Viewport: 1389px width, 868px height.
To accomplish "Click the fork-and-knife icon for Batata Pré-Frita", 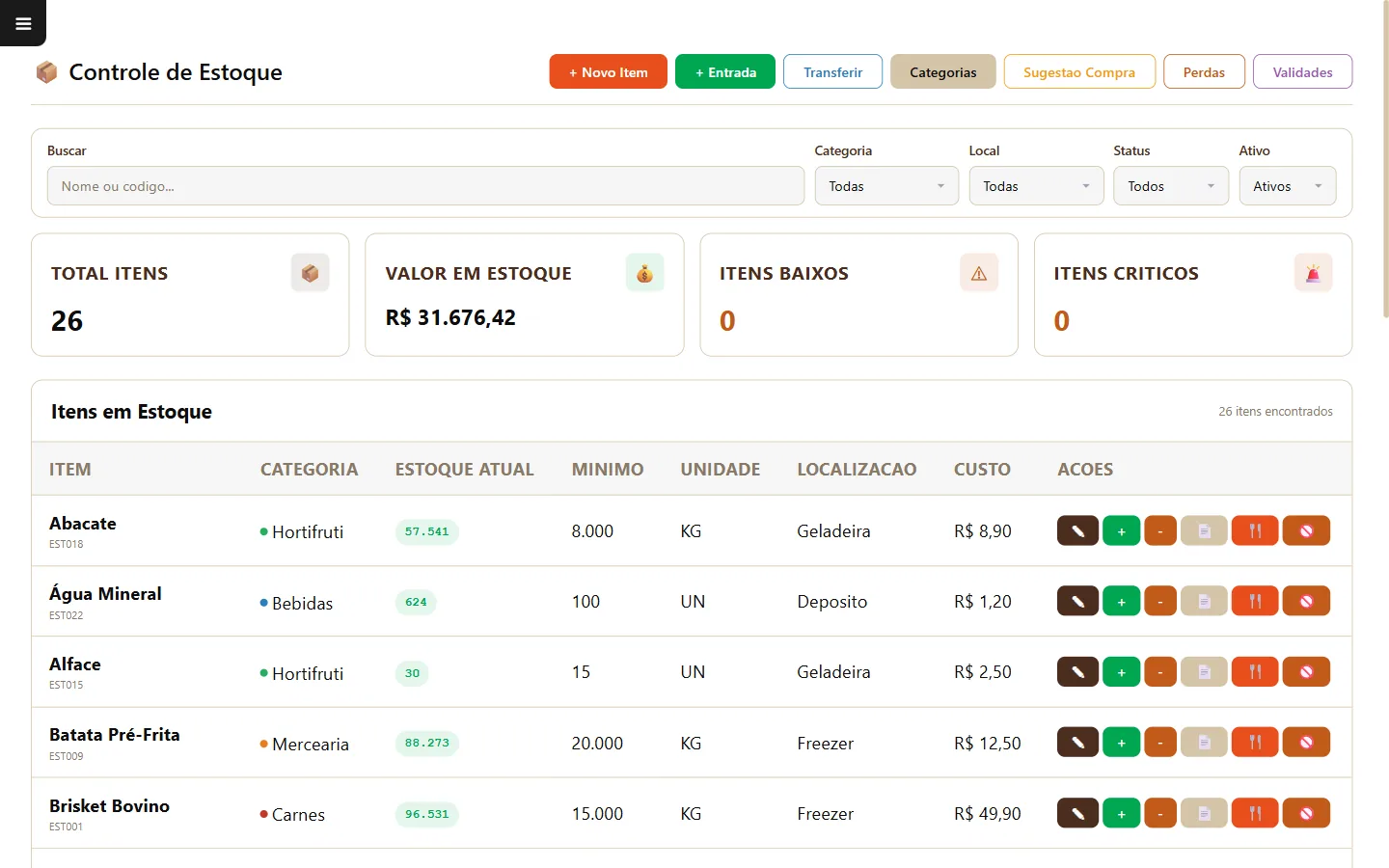I will 1255,742.
